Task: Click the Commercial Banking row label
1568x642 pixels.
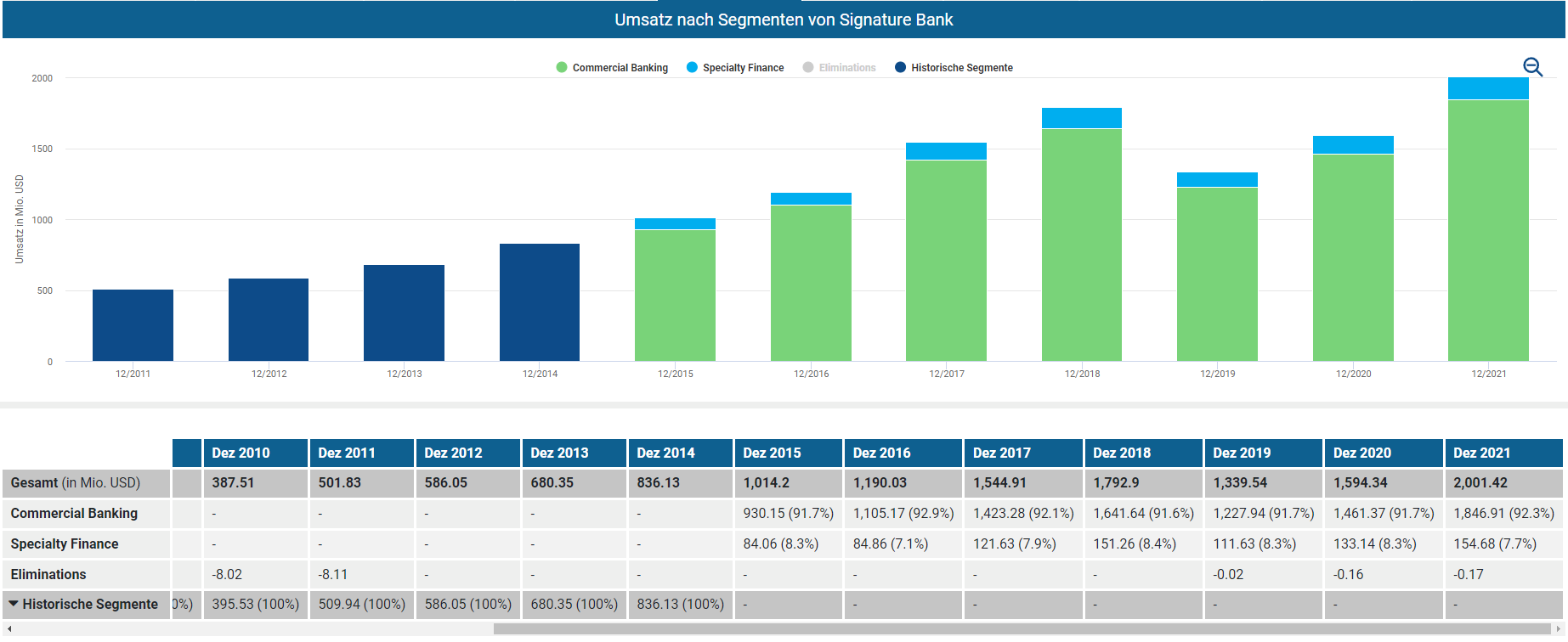Action: pyautogui.click(x=74, y=513)
